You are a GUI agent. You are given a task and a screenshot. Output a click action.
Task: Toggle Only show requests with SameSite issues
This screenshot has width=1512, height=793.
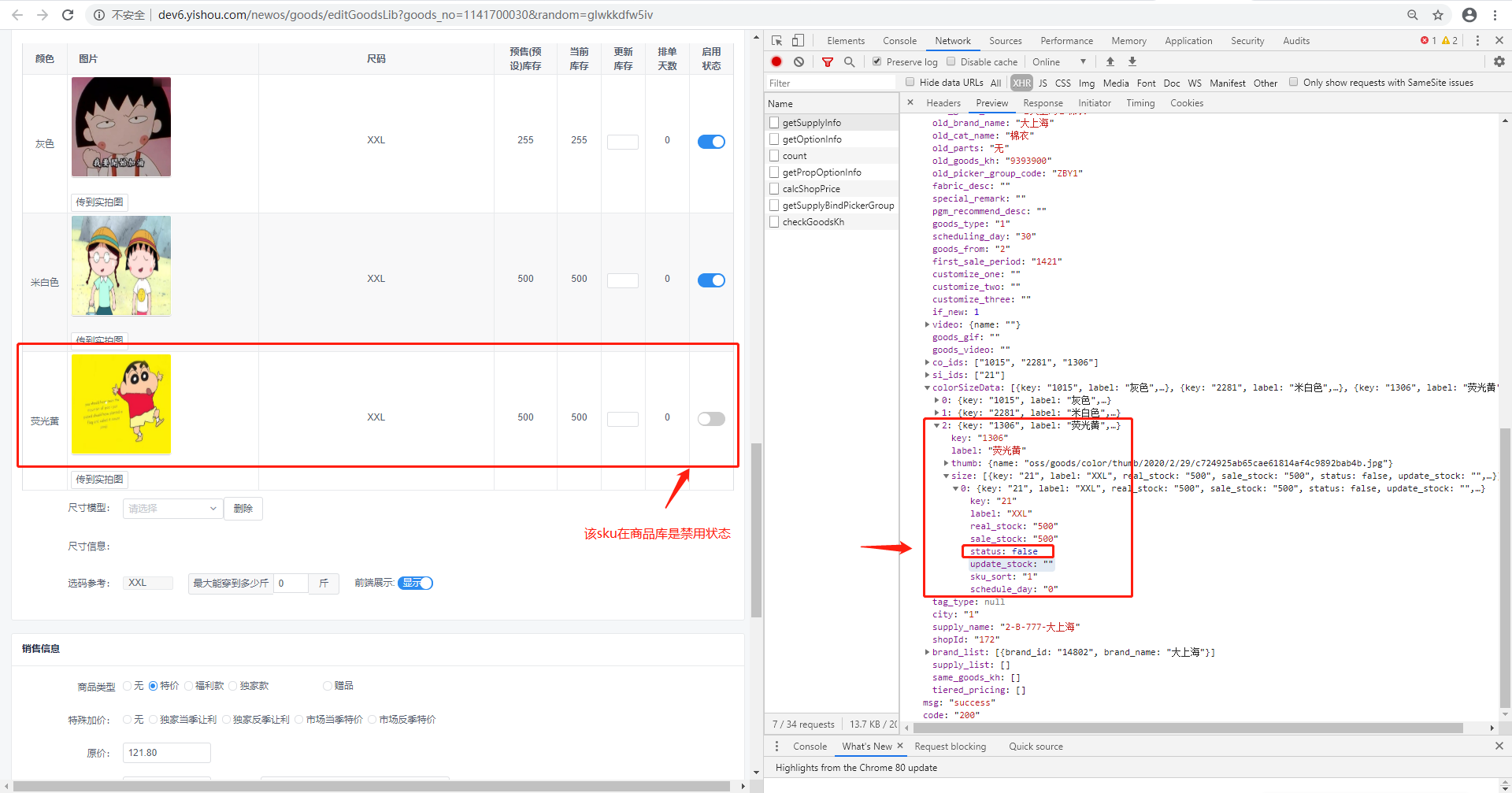point(1293,82)
